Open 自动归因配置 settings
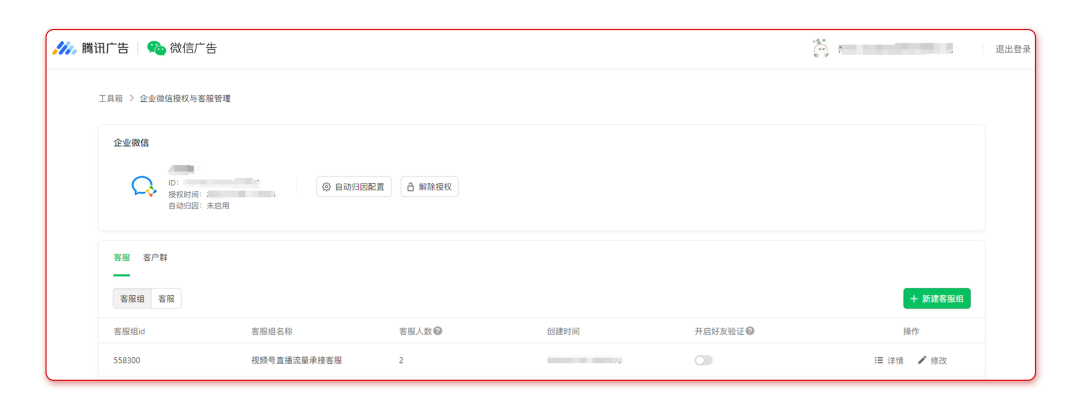 coord(353,187)
